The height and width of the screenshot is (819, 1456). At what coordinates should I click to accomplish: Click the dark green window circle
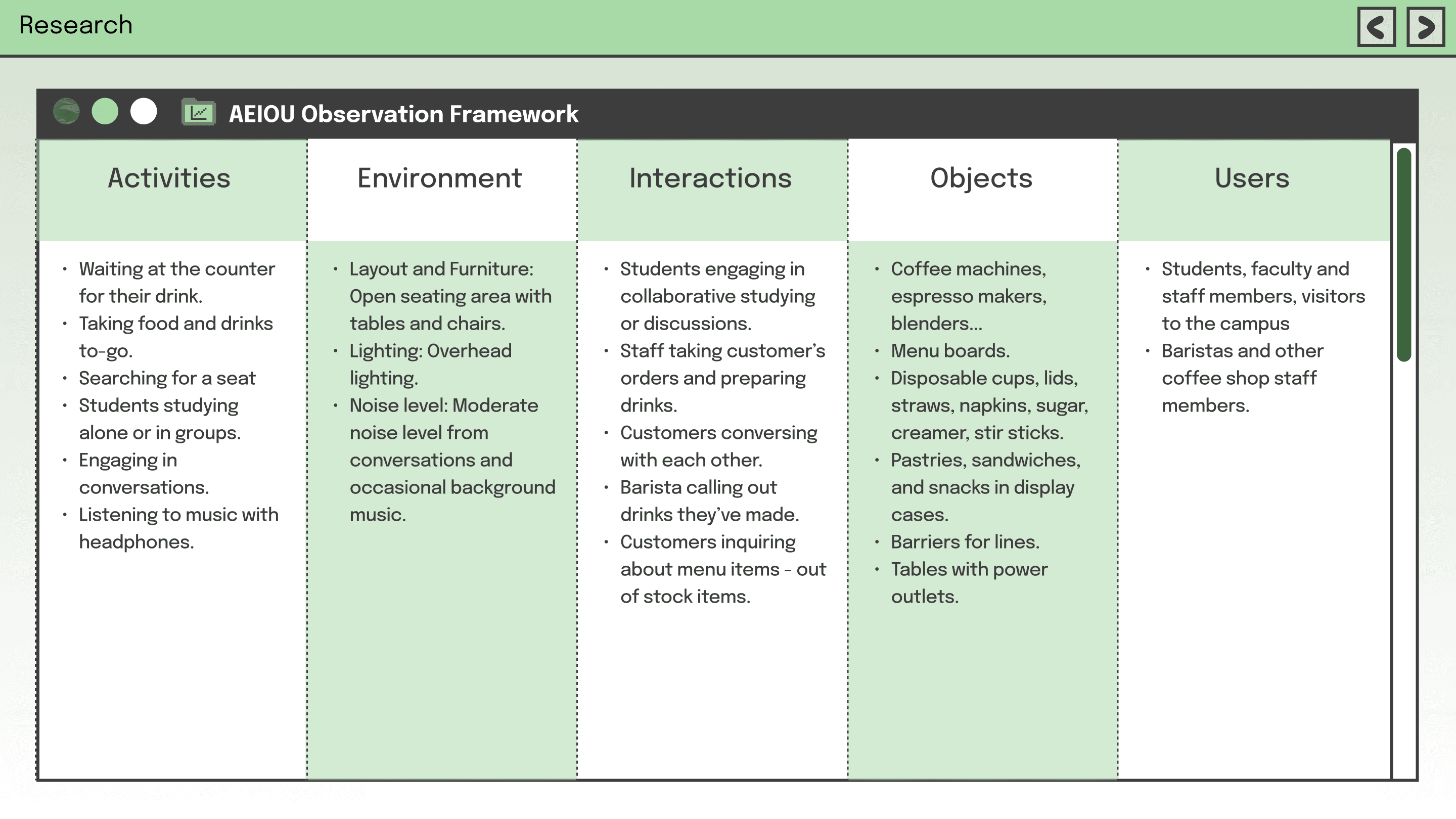[66, 111]
